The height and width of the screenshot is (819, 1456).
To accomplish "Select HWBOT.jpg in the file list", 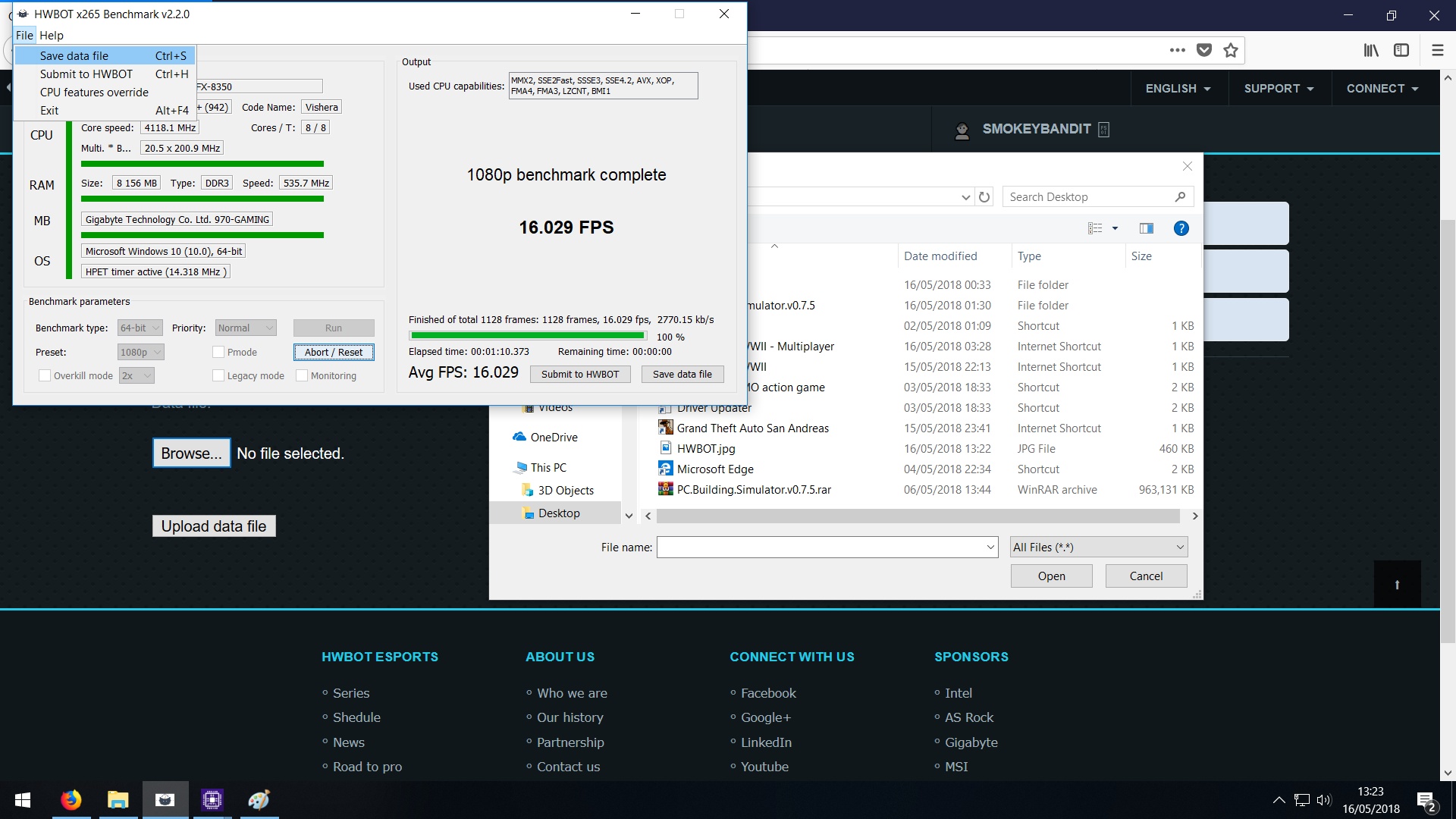I will (x=706, y=449).
